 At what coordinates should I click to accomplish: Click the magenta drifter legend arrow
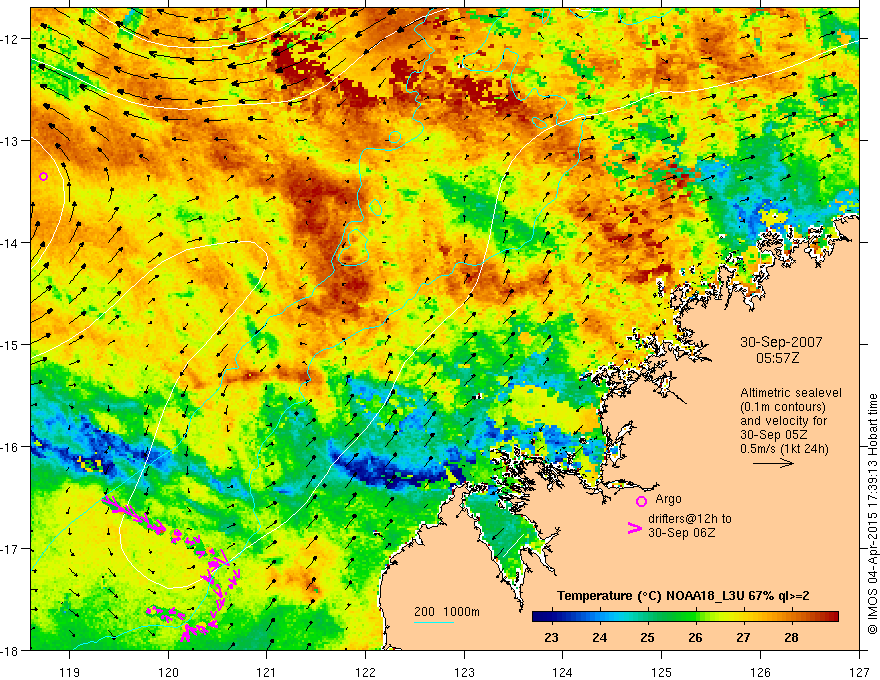635,528
